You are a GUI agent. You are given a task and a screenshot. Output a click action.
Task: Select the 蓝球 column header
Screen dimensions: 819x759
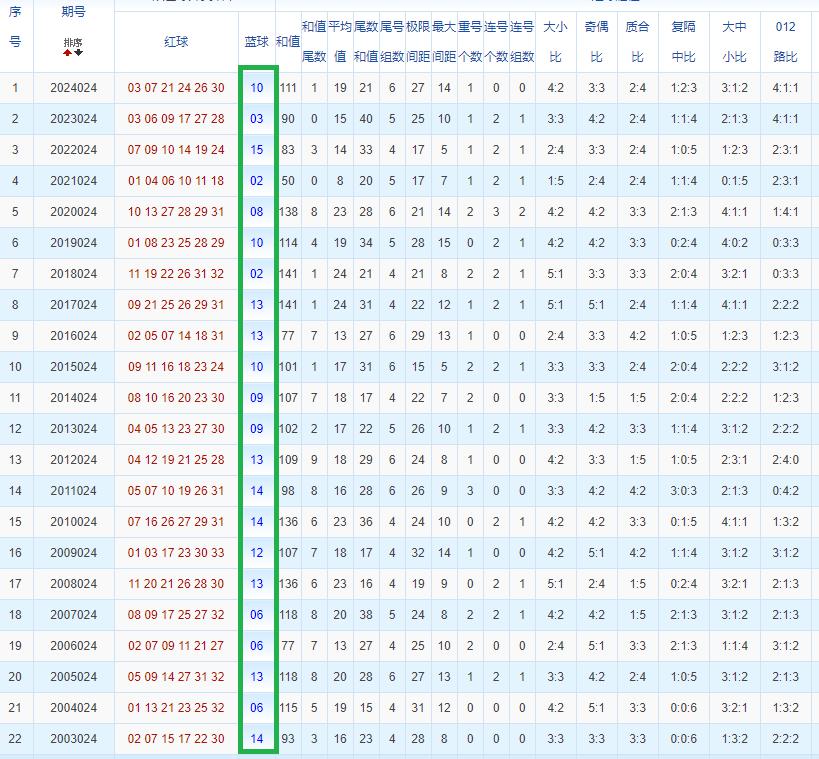pyautogui.click(x=257, y=42)
